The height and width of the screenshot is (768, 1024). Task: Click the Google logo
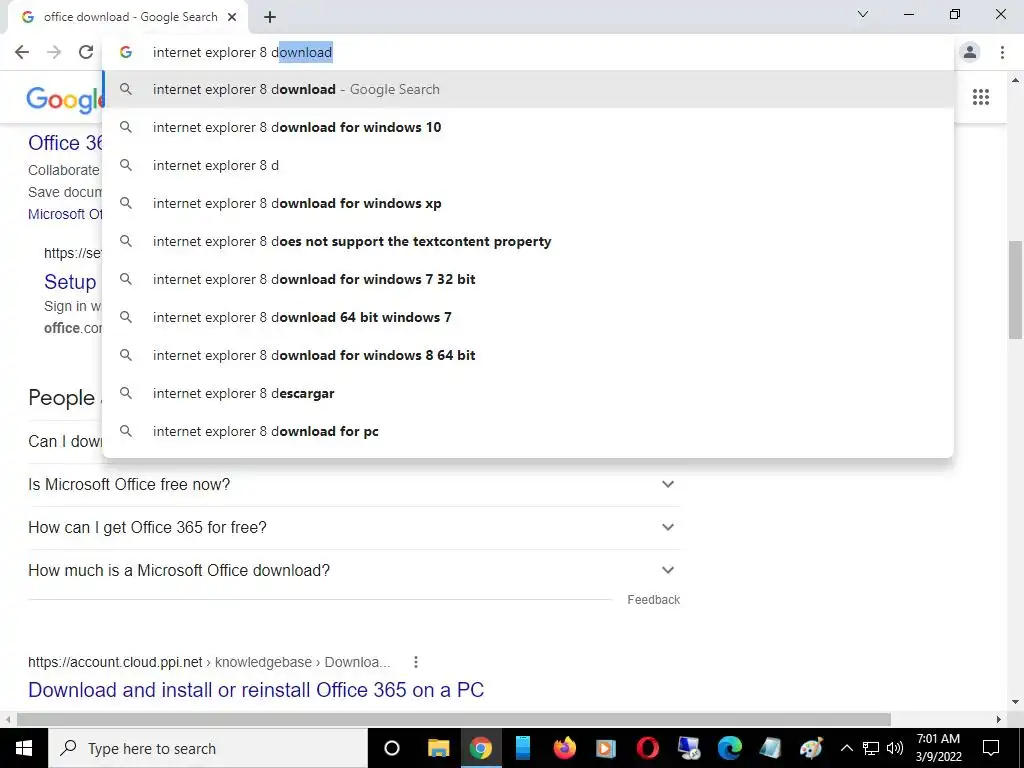coord(64,99)
